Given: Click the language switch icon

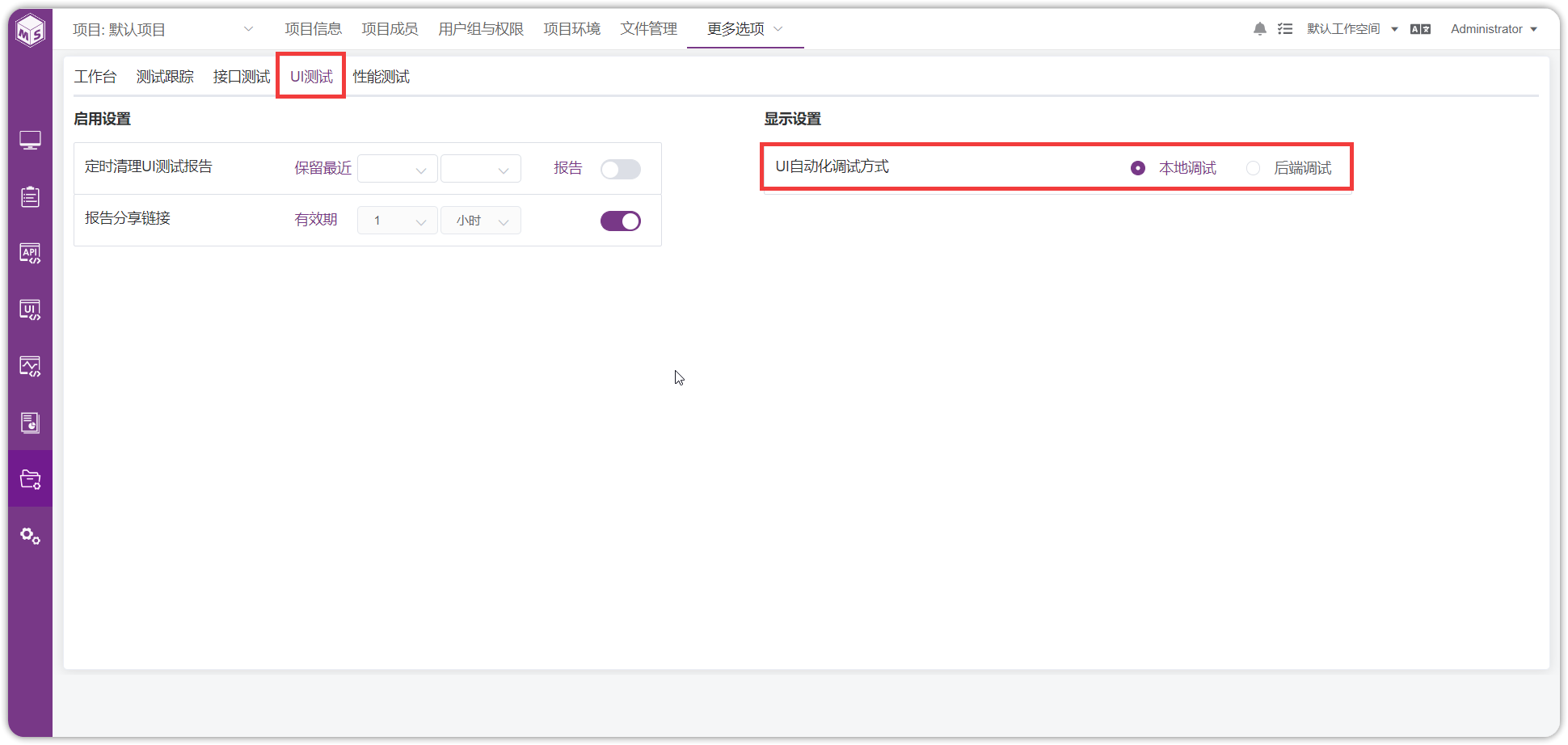Looking at the screenshot, I should tap(1421, 29).
